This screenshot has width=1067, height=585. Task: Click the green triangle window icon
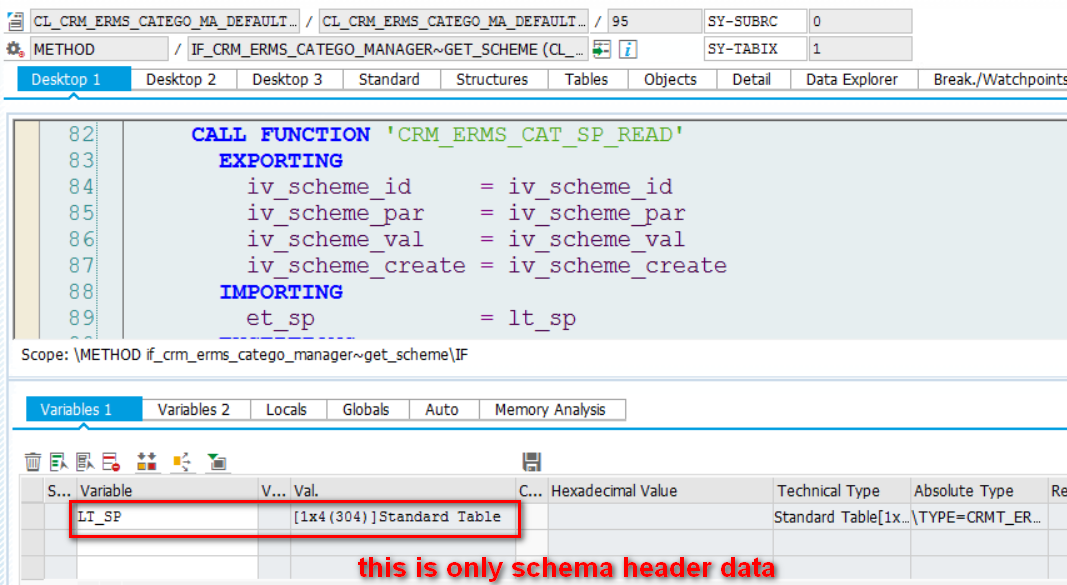[217, 462]
